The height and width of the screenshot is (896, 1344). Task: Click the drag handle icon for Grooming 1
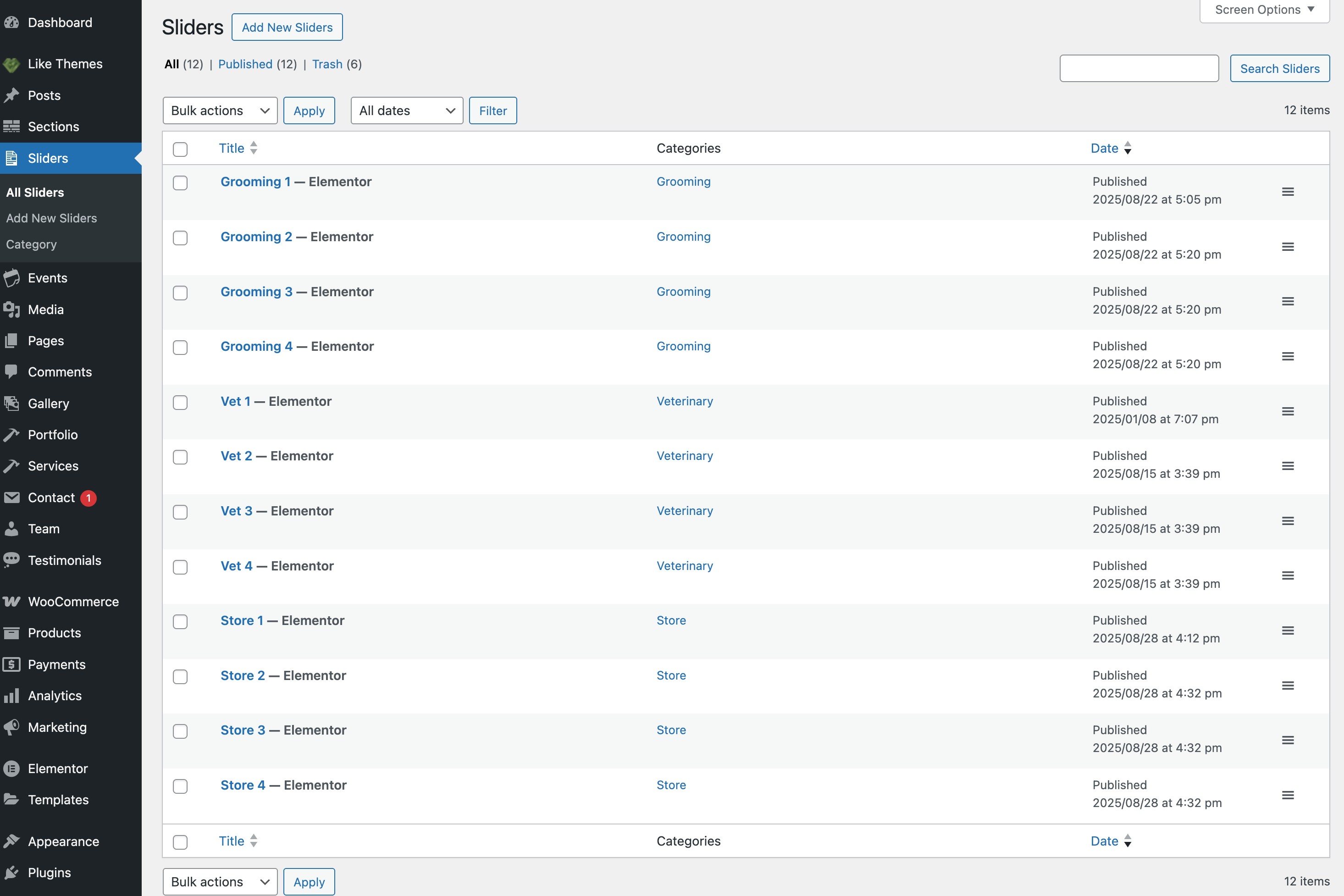tap(1288, 191)
